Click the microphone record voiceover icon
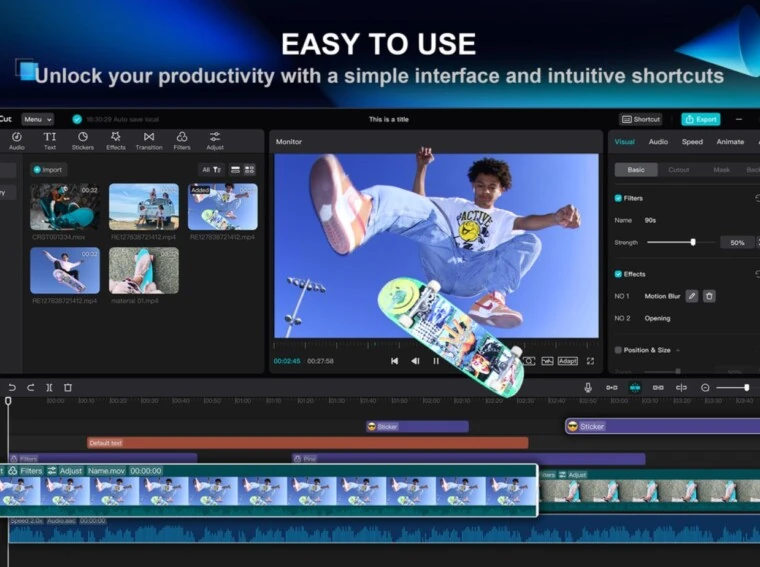 click(588, 387)
